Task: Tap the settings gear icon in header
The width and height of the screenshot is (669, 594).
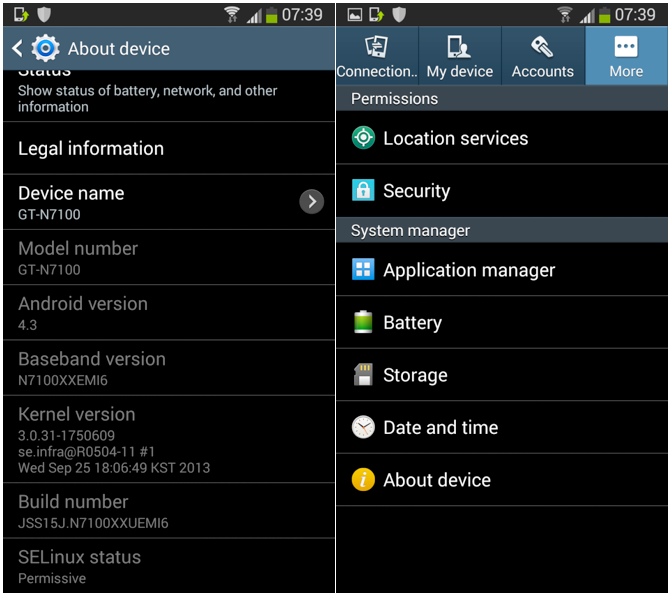Action: point(46,48)
